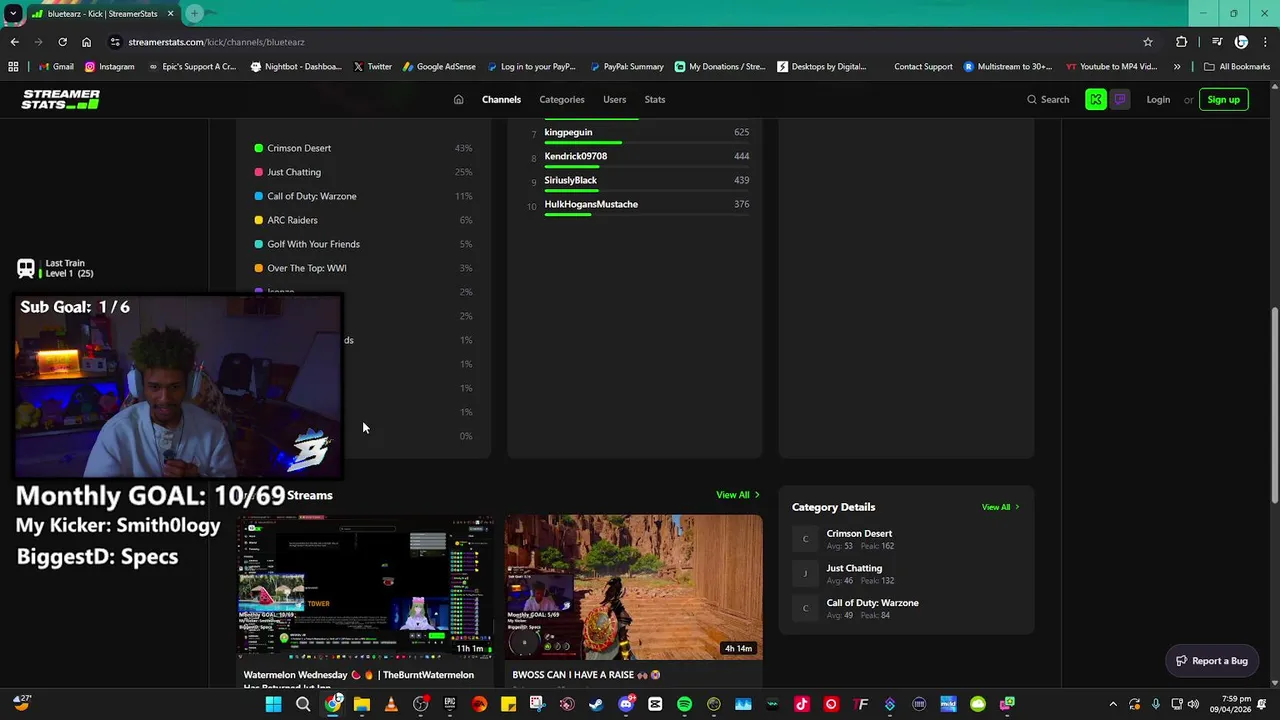Click the Report a Bug button
This screenshot has height=720, width=1280.
[x=1212, y=661]
